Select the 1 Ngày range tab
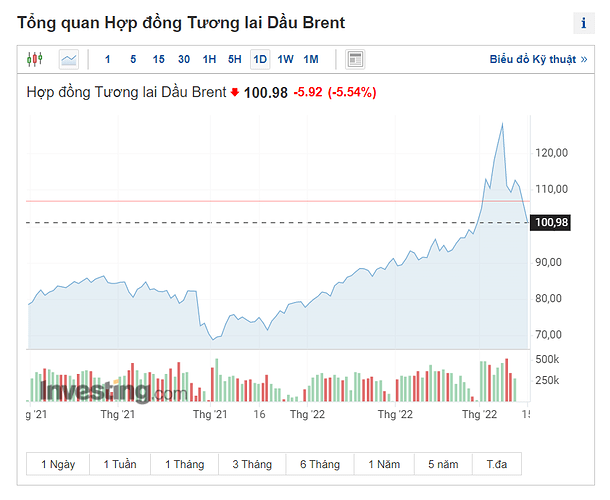This screenshot has width=610, height=500. point(58,464)
